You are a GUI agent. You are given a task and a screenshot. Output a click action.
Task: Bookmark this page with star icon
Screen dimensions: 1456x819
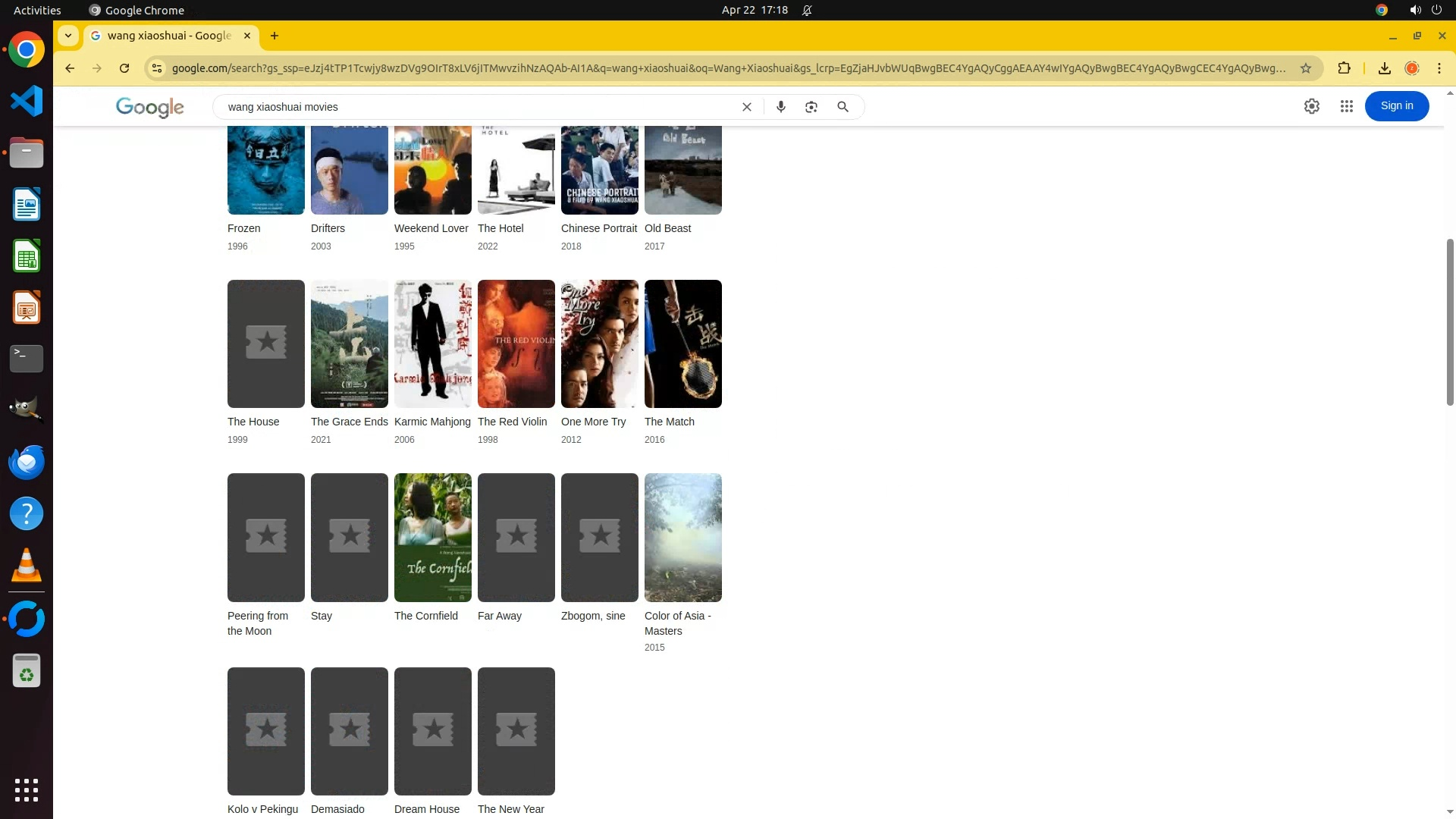(1306, 68)
